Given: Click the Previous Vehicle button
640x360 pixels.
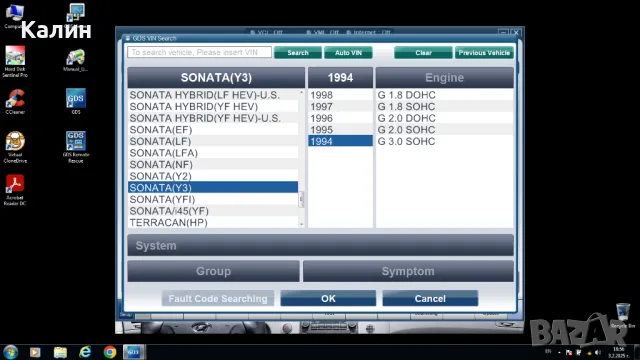Looking at the screenshot, I should [x=484, y=53].
